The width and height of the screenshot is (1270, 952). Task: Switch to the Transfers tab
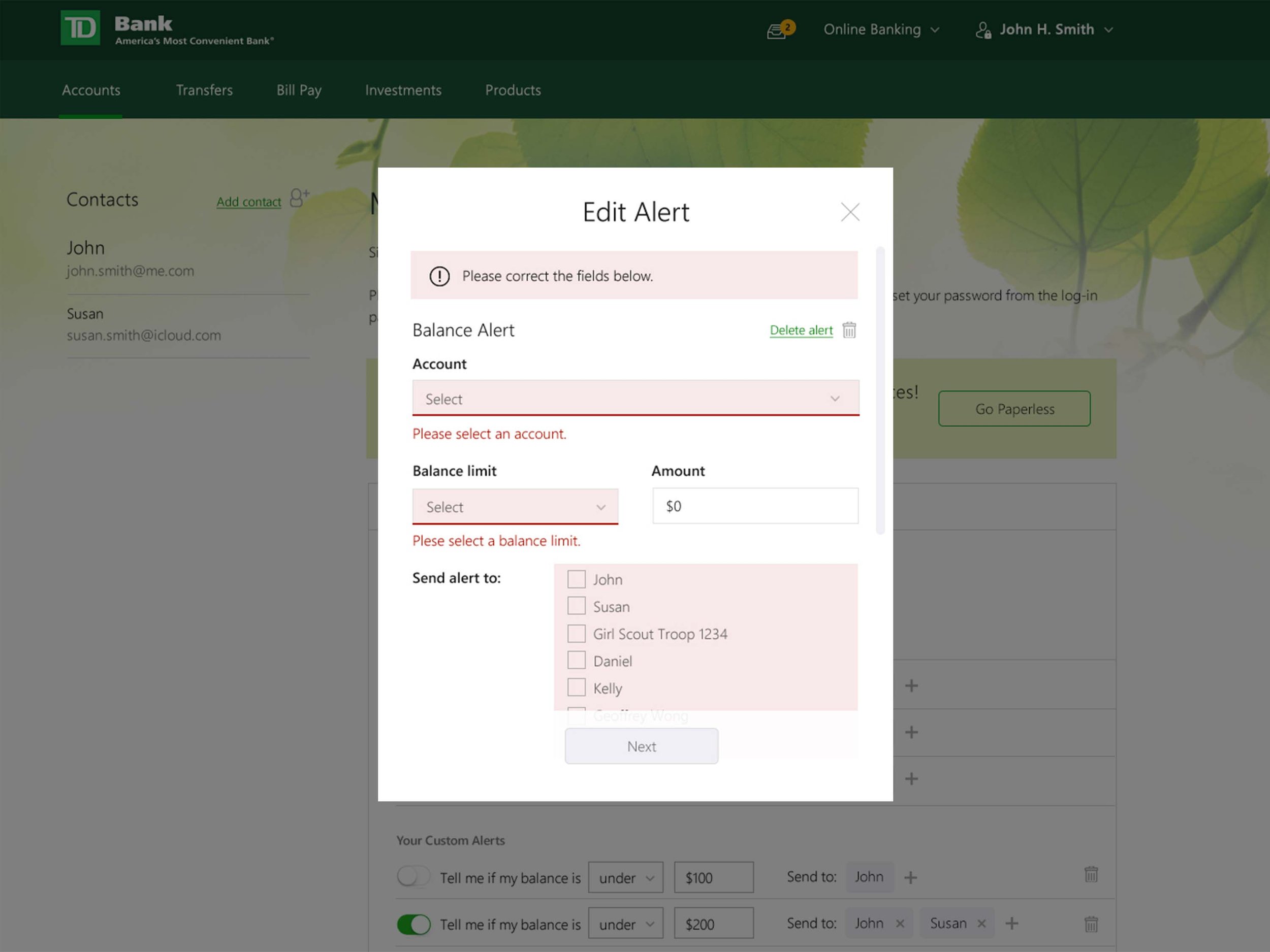point(204,90)
